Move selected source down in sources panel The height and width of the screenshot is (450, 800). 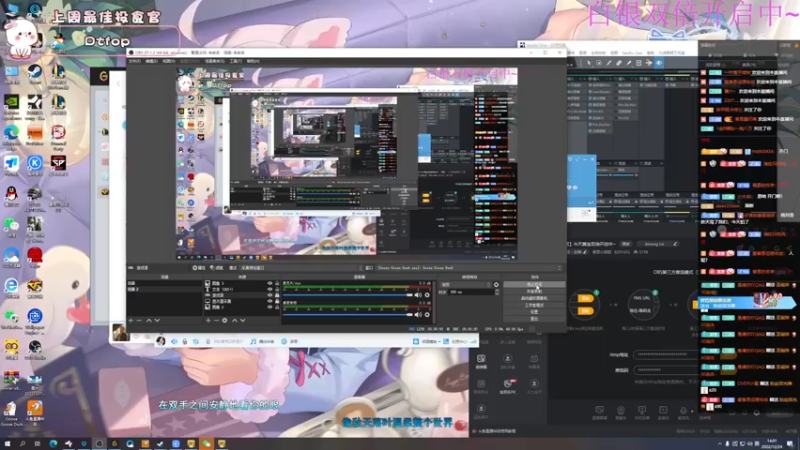tap(243, 320)
